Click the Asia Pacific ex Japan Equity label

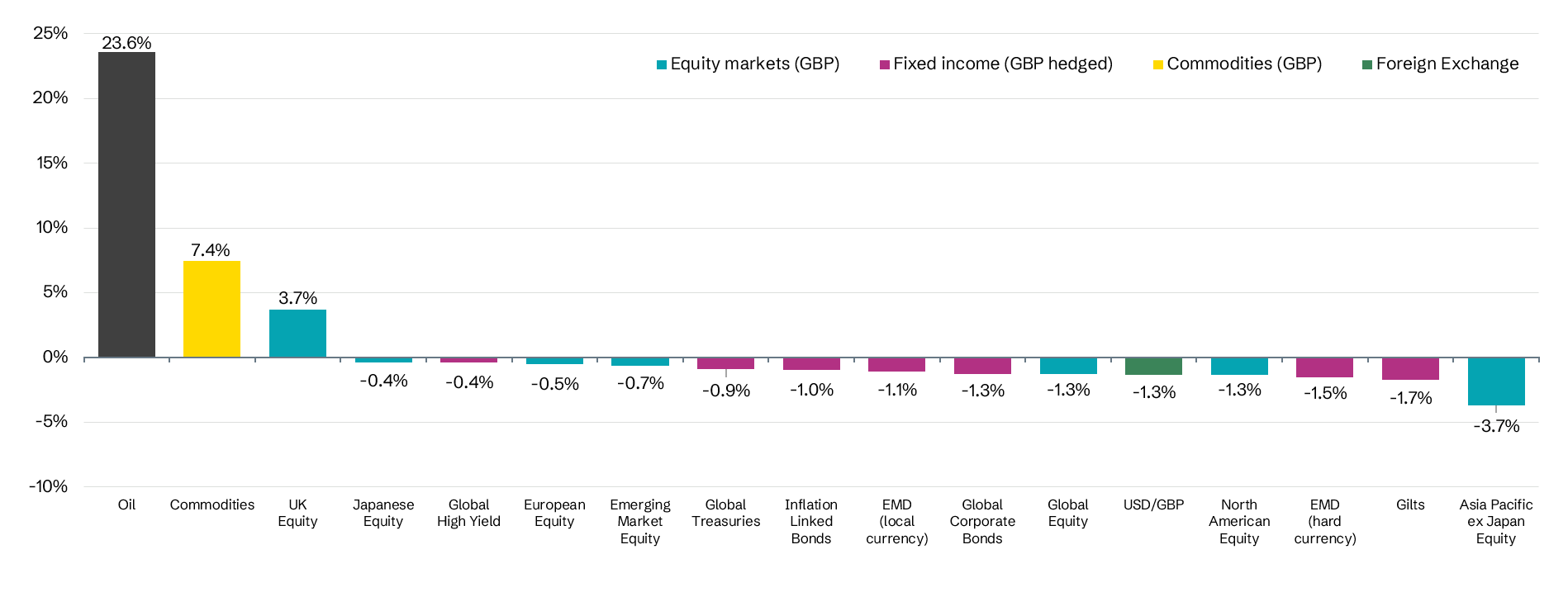1496,521
